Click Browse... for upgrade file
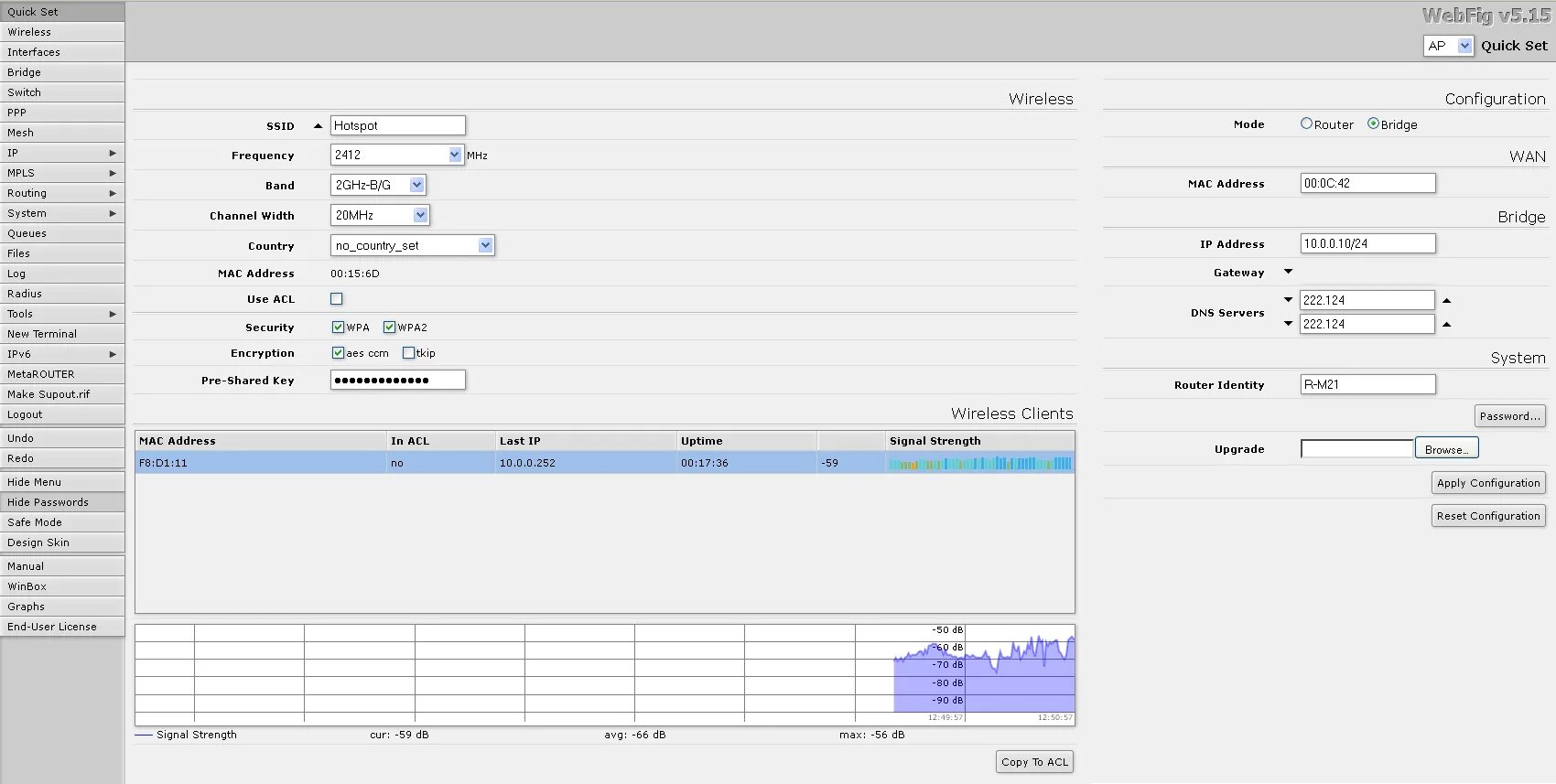The height and width of the screenshot is (784, 1556). [x=1447, y=448]
